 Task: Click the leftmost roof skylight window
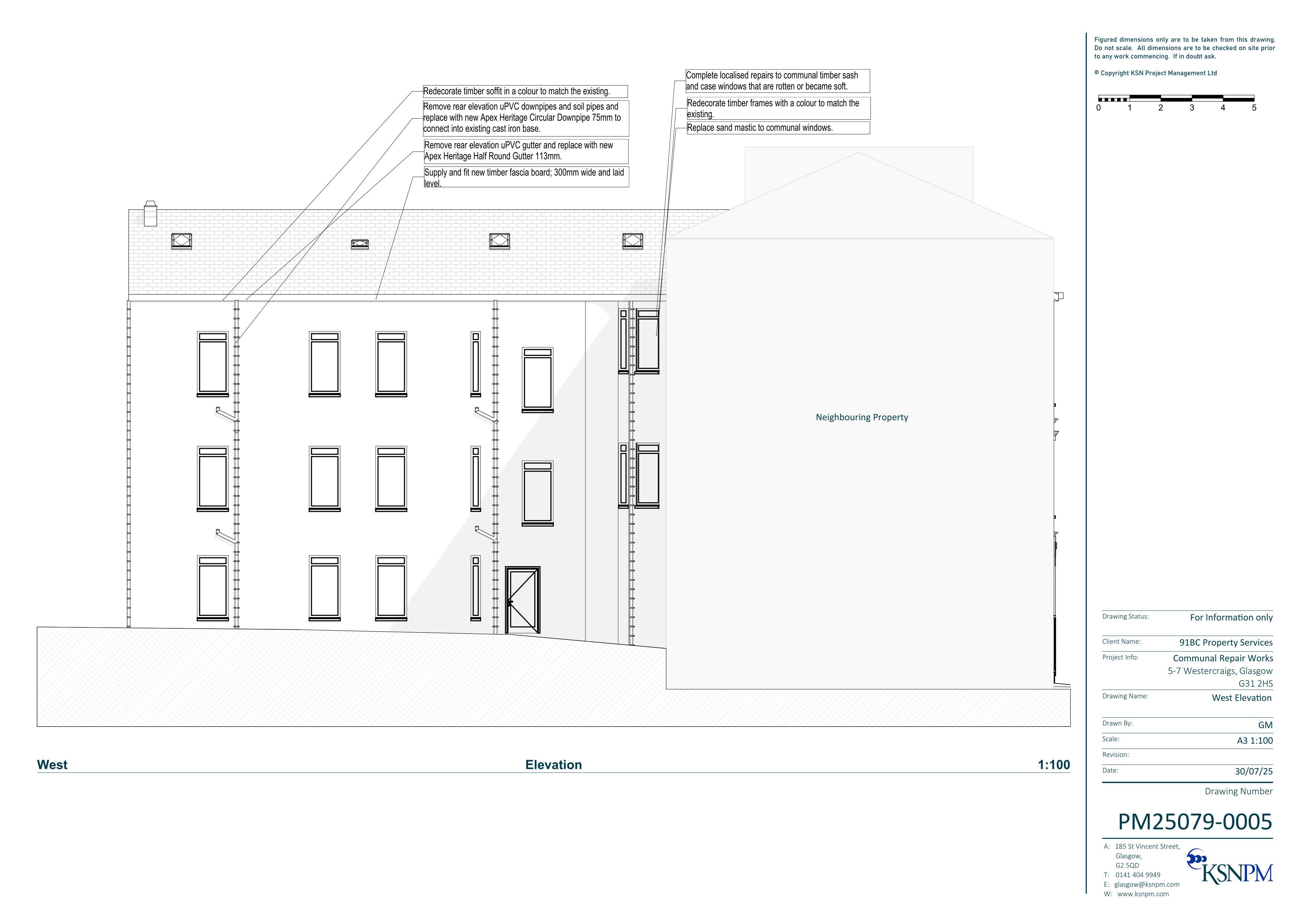[182, 241]
